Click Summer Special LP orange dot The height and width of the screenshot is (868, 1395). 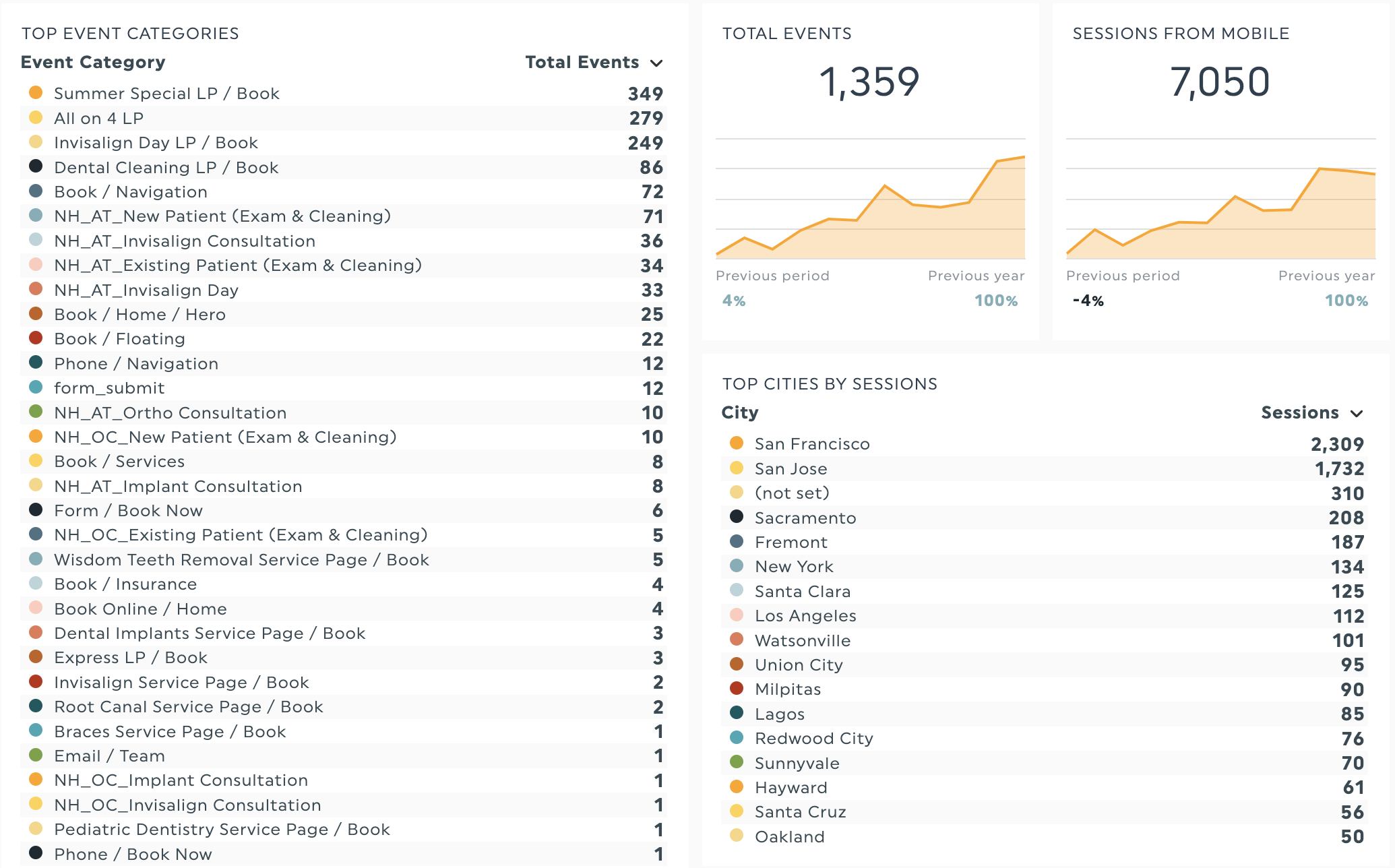click(36, 92)
